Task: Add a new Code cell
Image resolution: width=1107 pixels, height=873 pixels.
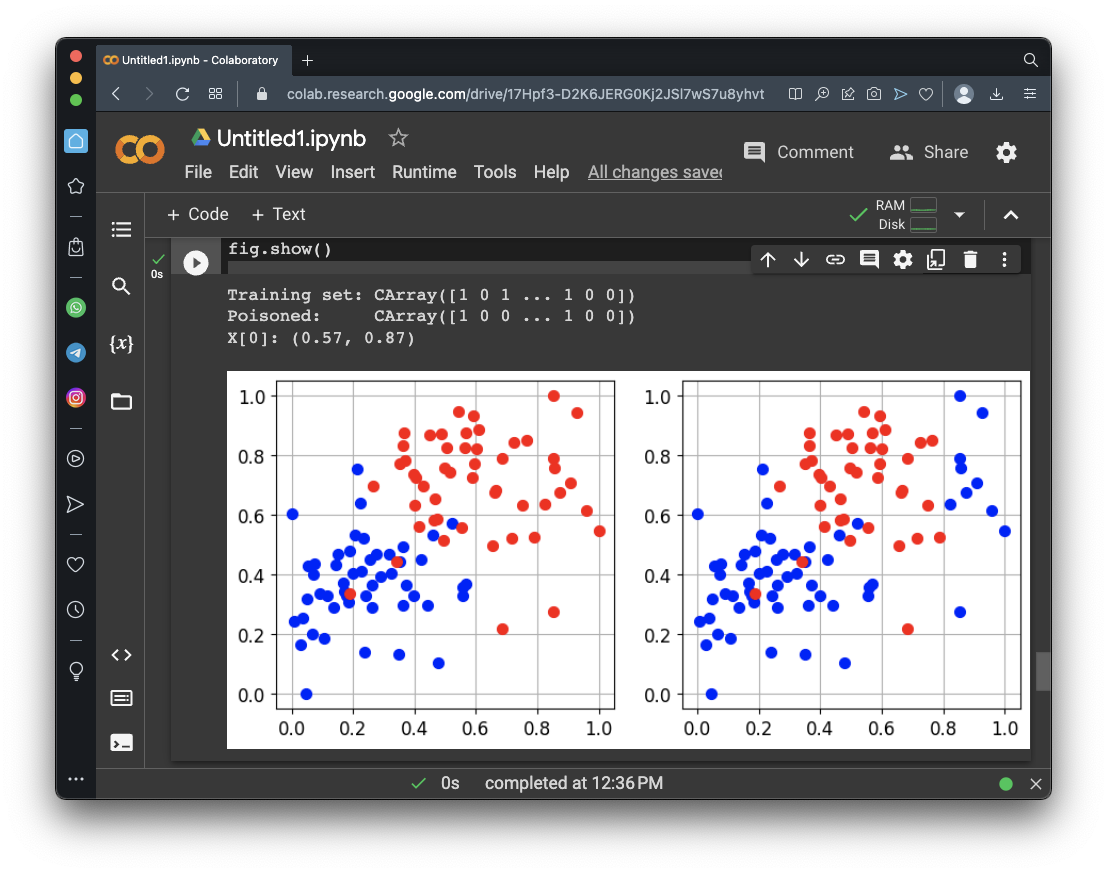Action: tap(198, 214)
